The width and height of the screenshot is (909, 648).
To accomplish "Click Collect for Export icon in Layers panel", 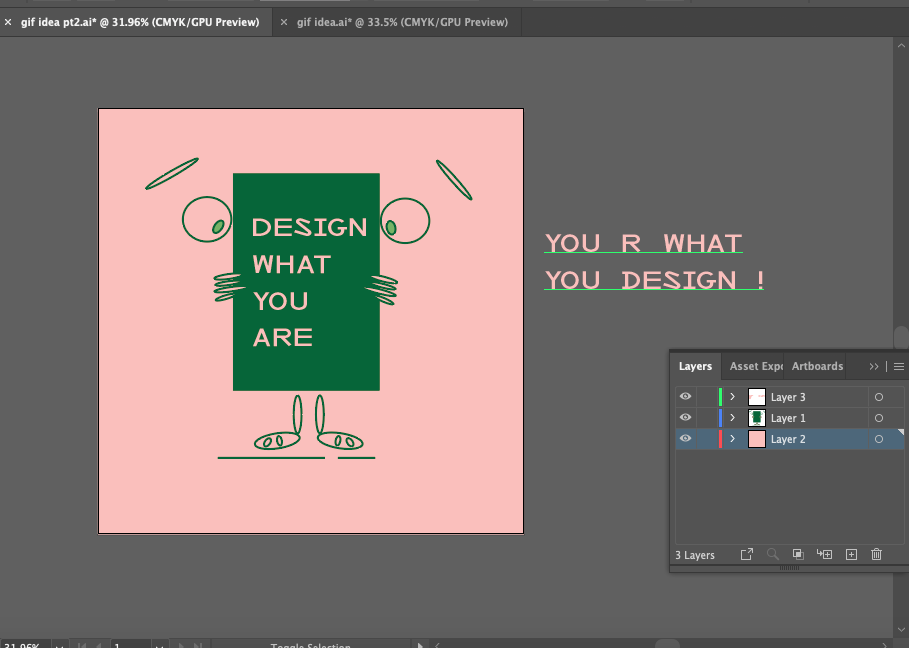I will [x=746, y=554].
